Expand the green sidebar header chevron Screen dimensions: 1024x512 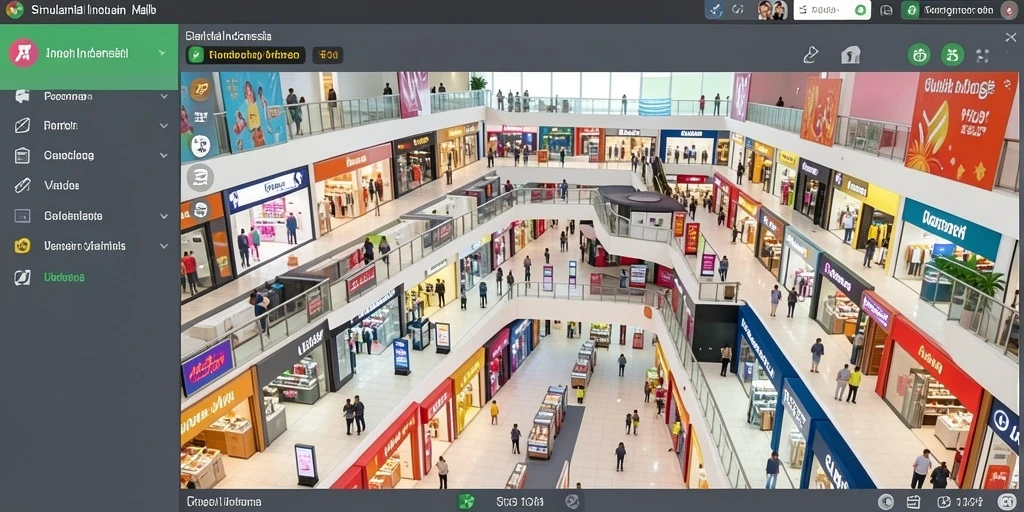[x=162, y=53]
